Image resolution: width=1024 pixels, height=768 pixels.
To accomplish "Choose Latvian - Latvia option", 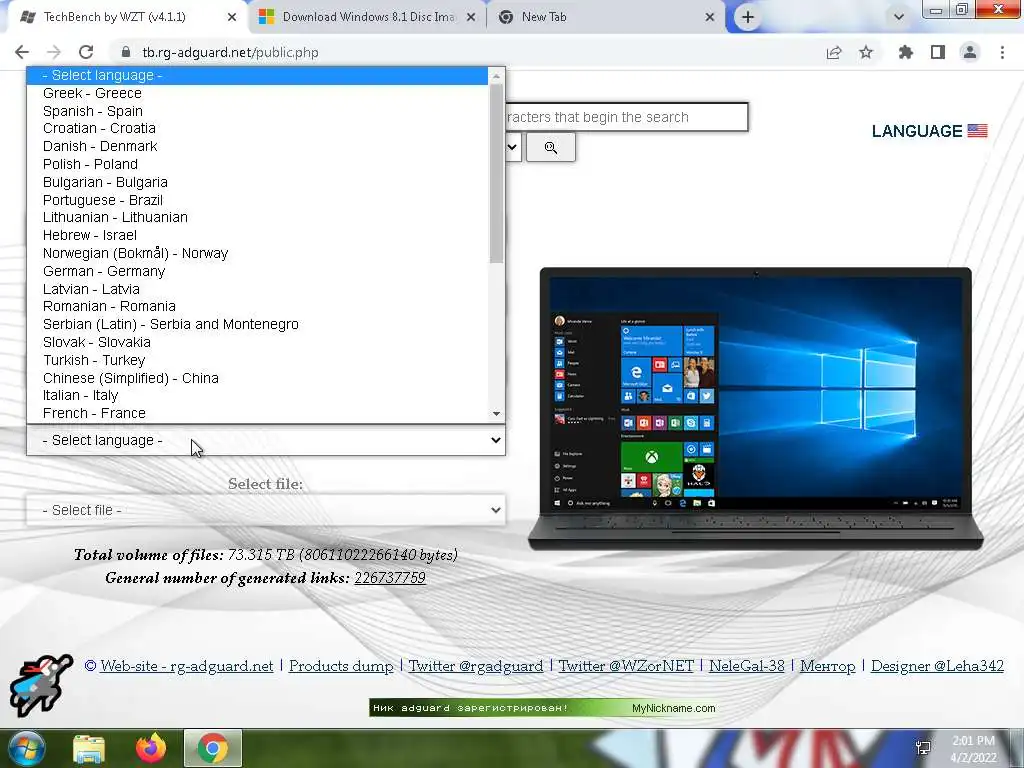I will (x=257, y=289).
